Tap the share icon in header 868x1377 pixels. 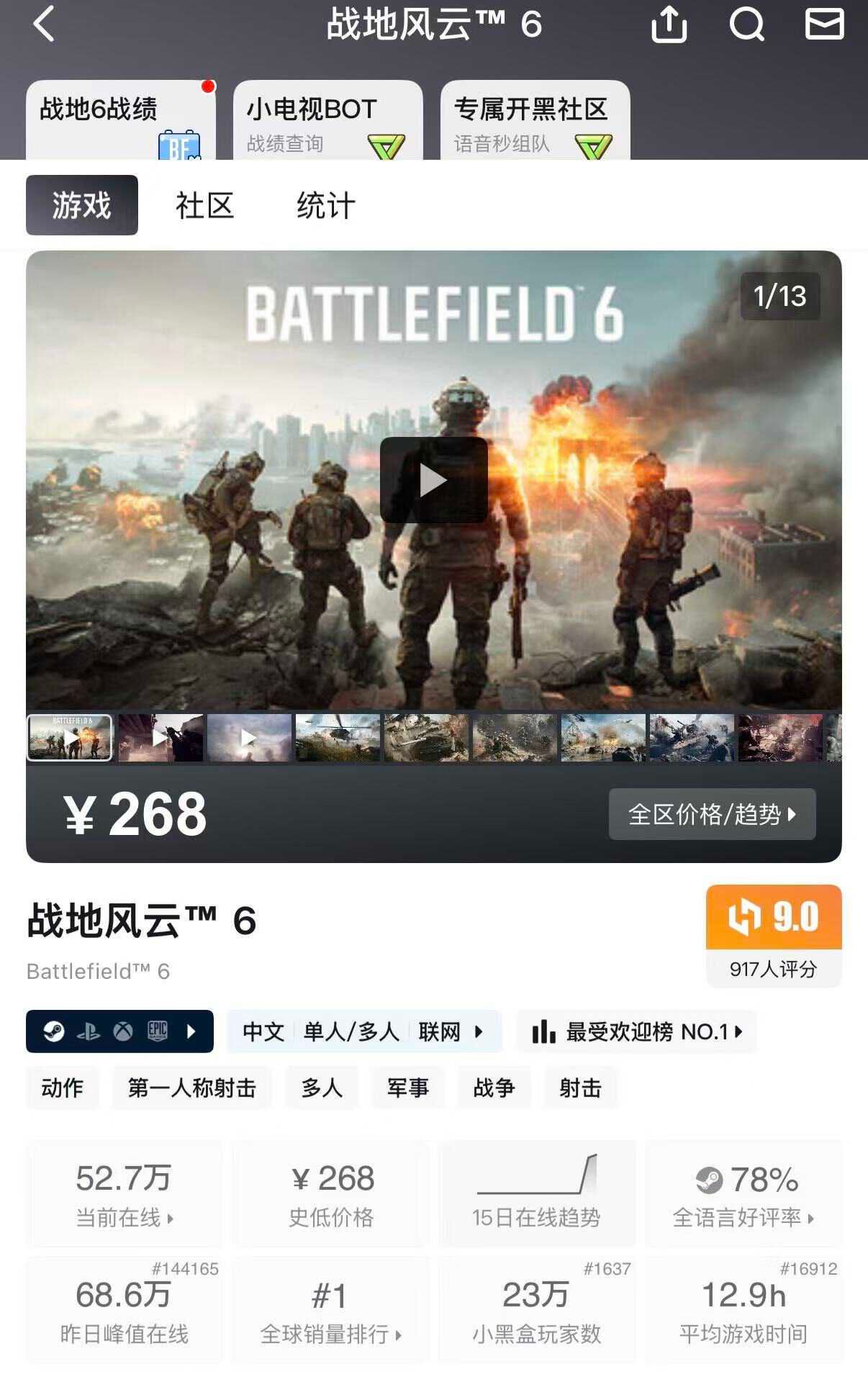(x=669, y=24)
